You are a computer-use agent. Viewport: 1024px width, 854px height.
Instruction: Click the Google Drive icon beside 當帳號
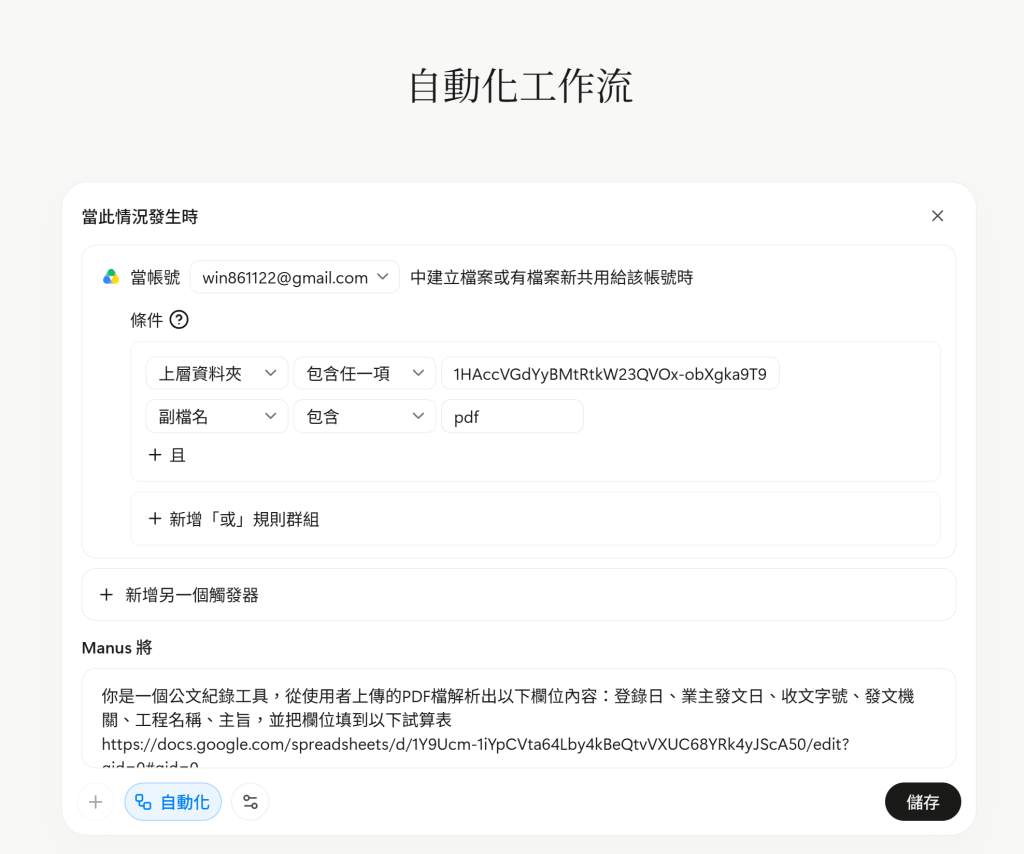pyautogui.click(x=111, y=277)
